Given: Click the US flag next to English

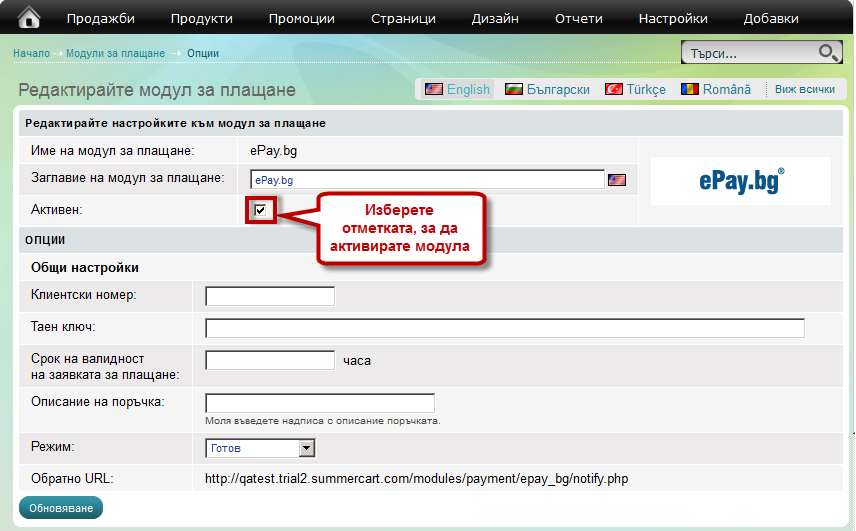Looking at the screenshot, I should [x=434, y=89].
